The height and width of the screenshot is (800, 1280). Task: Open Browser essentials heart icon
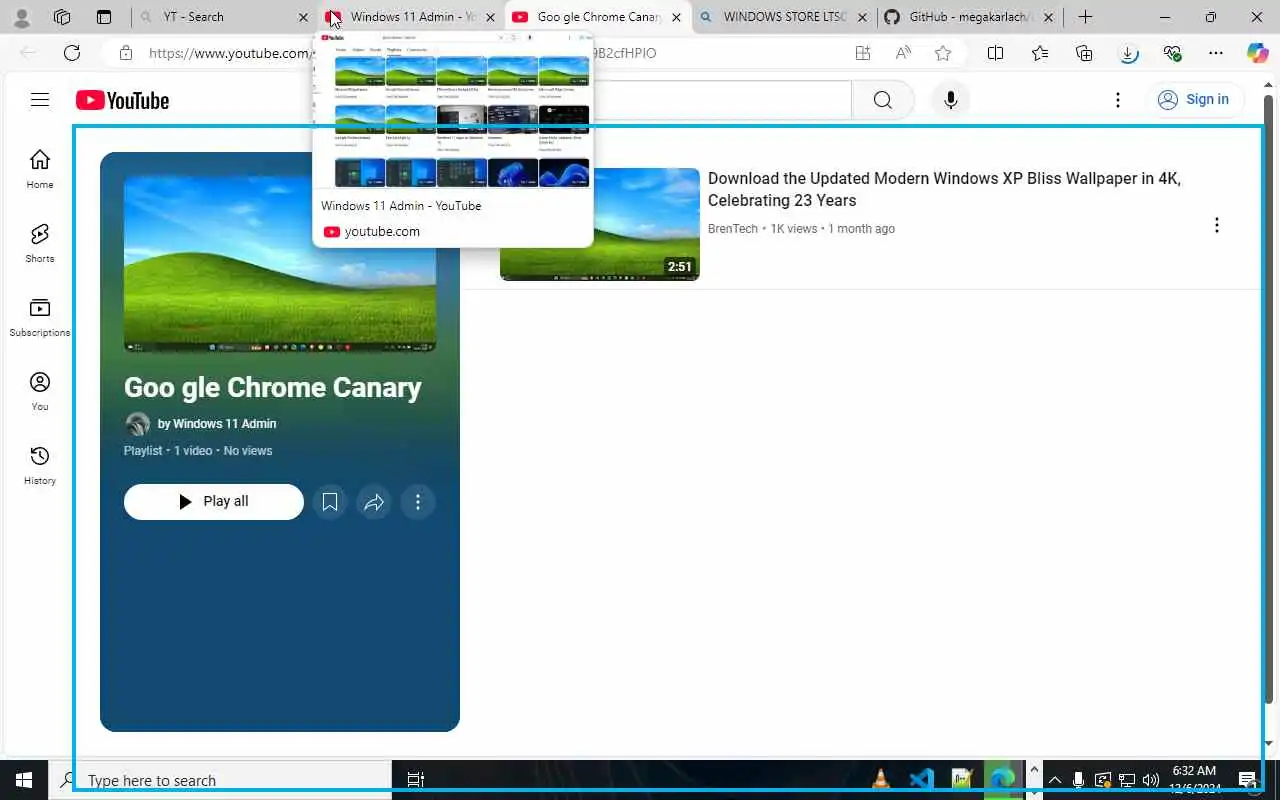1172,53
